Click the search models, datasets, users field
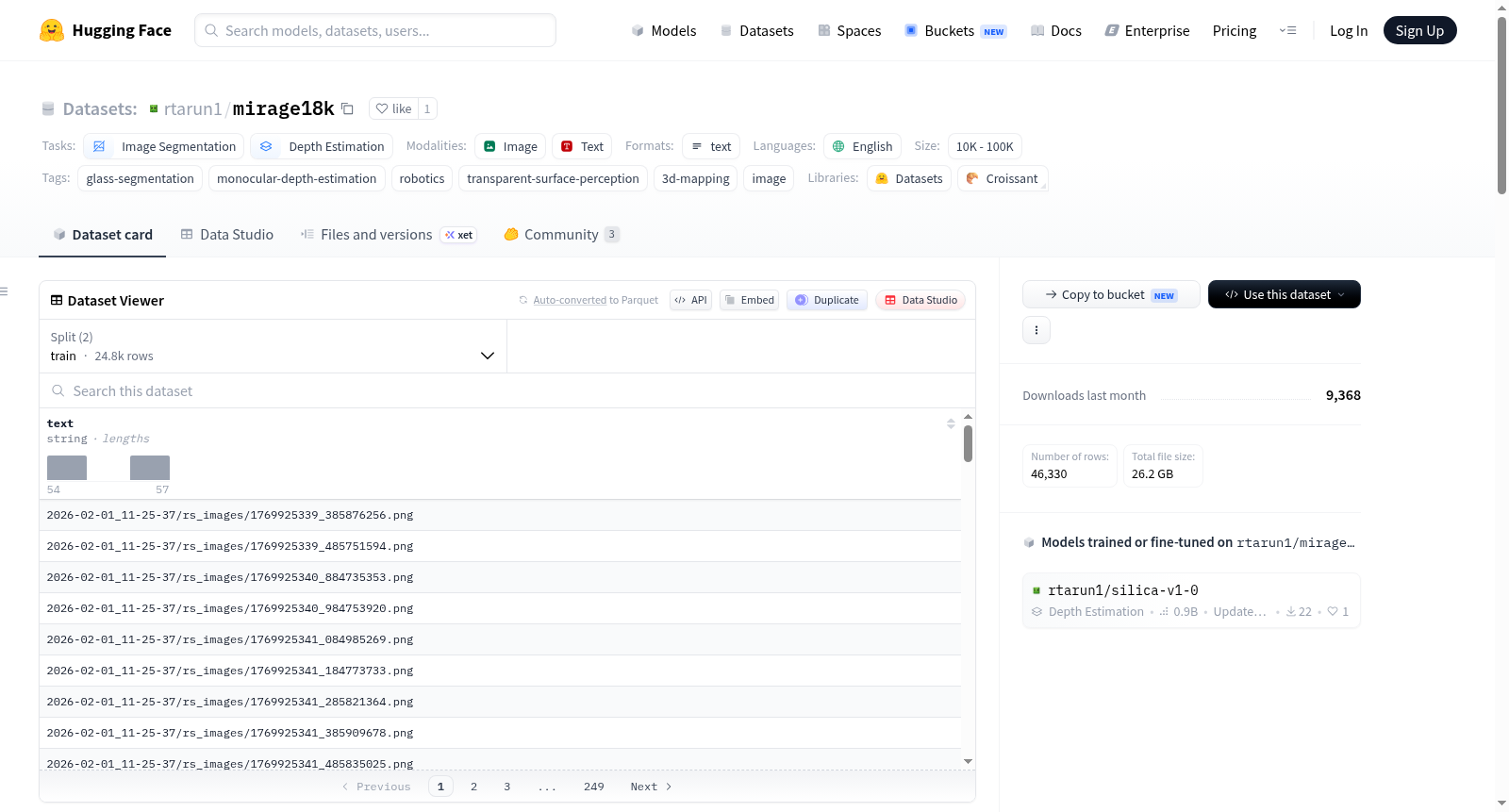The height and width of the screenshot is (812, 1509). [375, 30]
